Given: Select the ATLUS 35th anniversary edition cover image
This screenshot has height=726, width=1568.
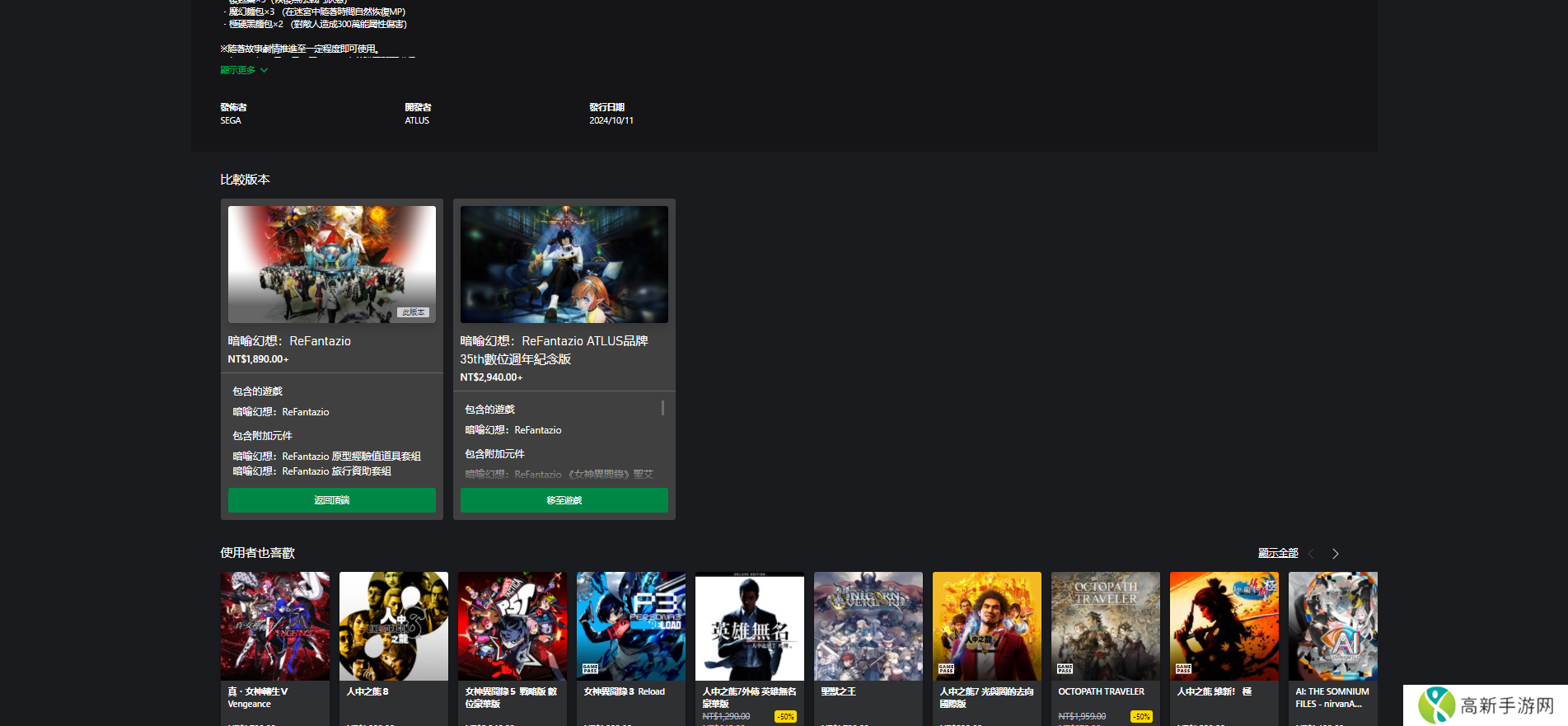Looking at the screenshot, I should pyautogui.click(x=564, y=264).
